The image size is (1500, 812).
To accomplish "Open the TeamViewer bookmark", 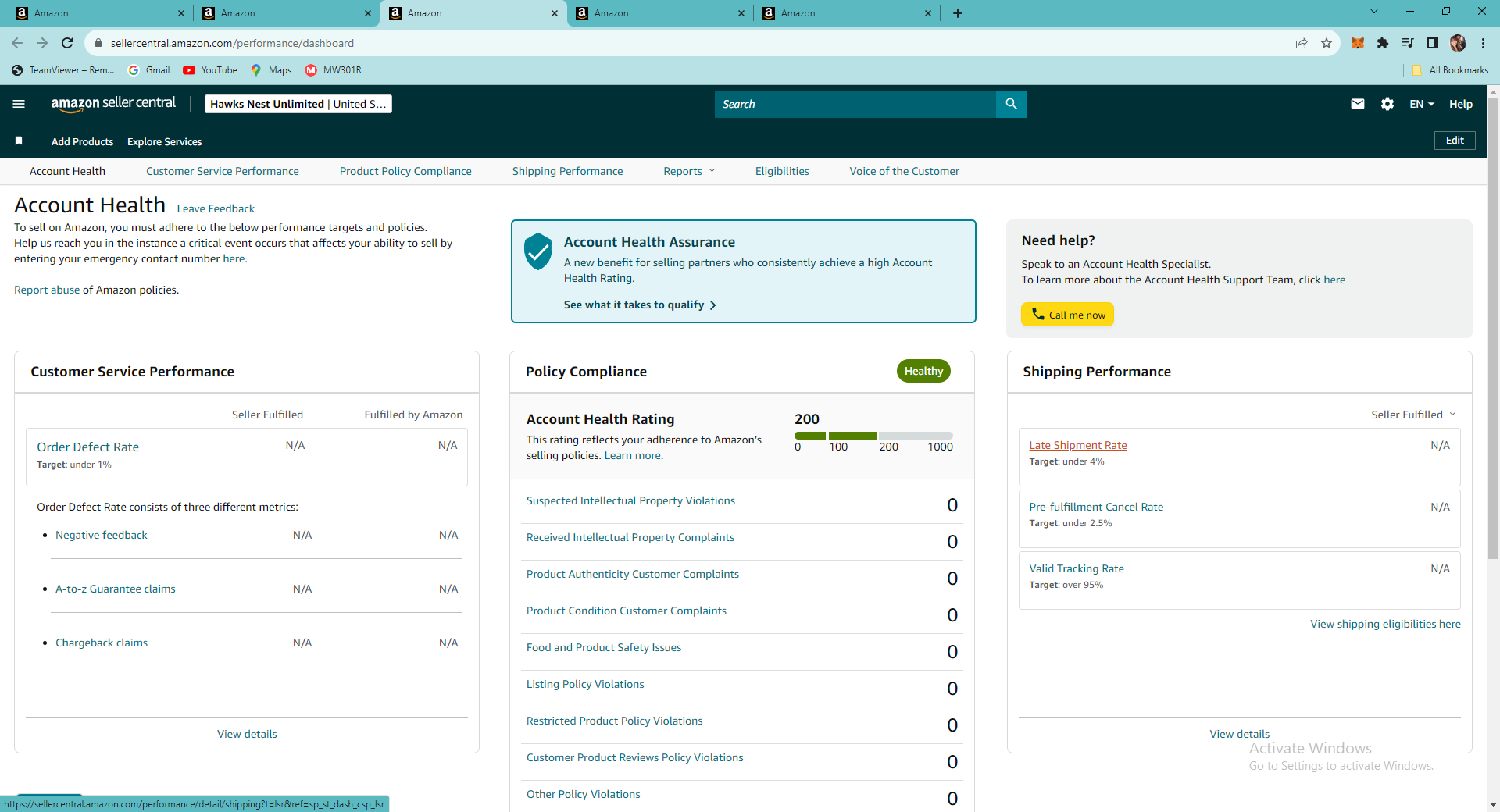I will click(63, 70).
